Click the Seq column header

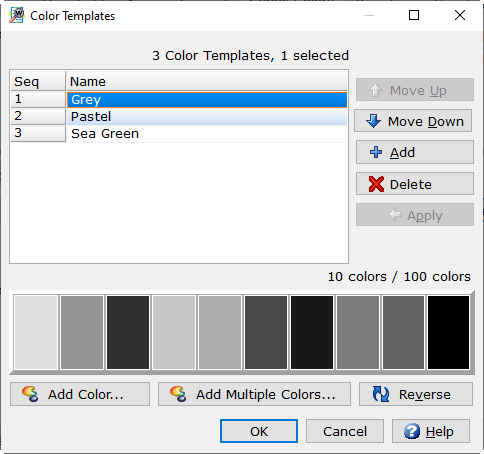coord(38,81)
